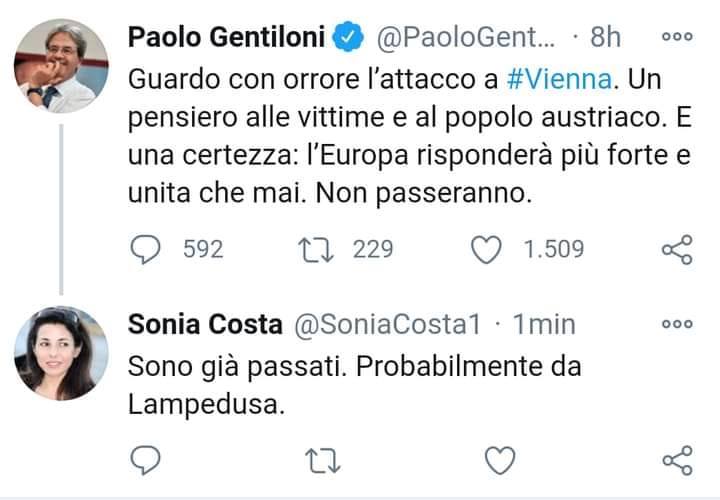
Task: Open the reply via the 1min timestamp
Action: [x=544, y=325]
